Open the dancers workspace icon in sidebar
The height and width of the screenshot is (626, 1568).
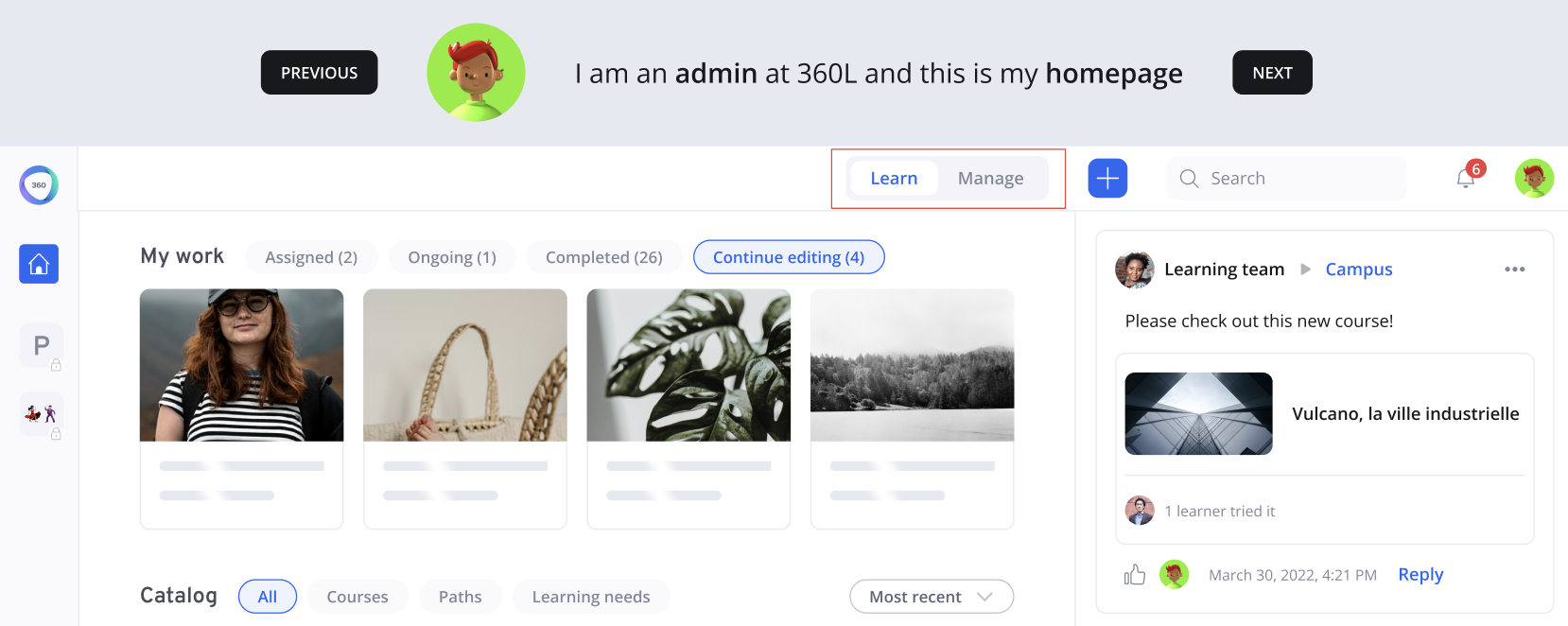pos(42,414)
